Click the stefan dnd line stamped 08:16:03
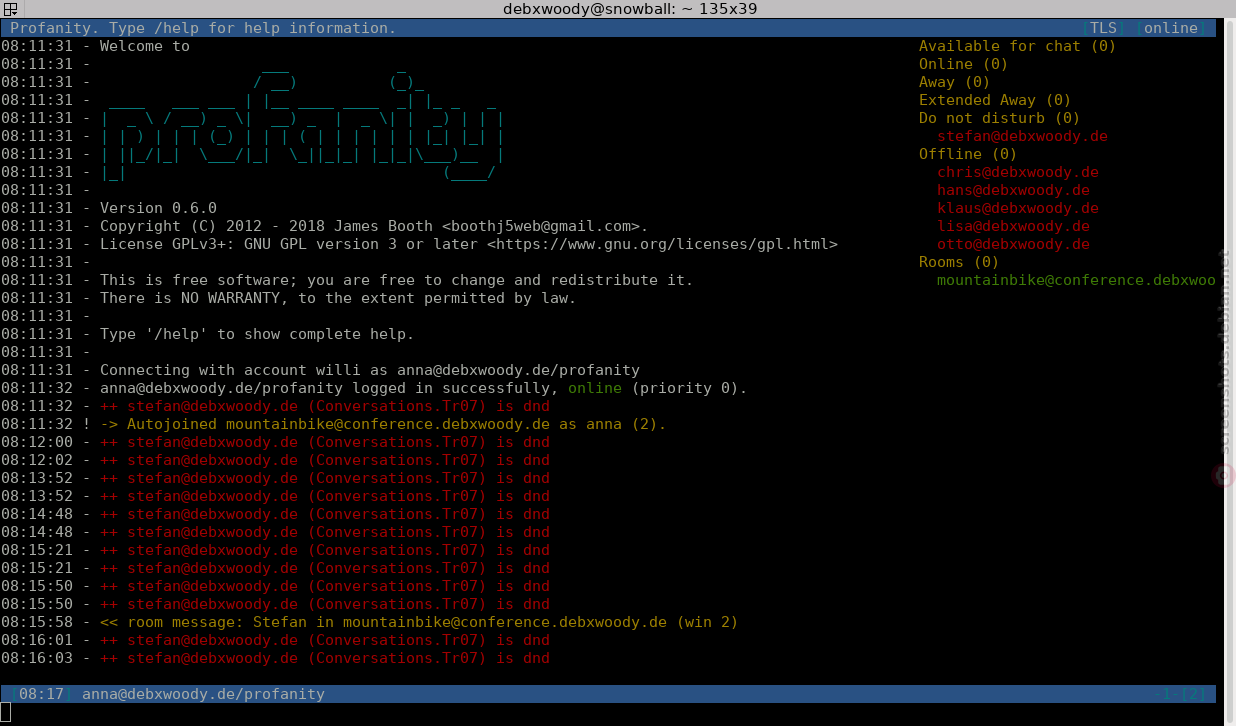Screen dimensions: 1236x726 click(x=325, y=658)
